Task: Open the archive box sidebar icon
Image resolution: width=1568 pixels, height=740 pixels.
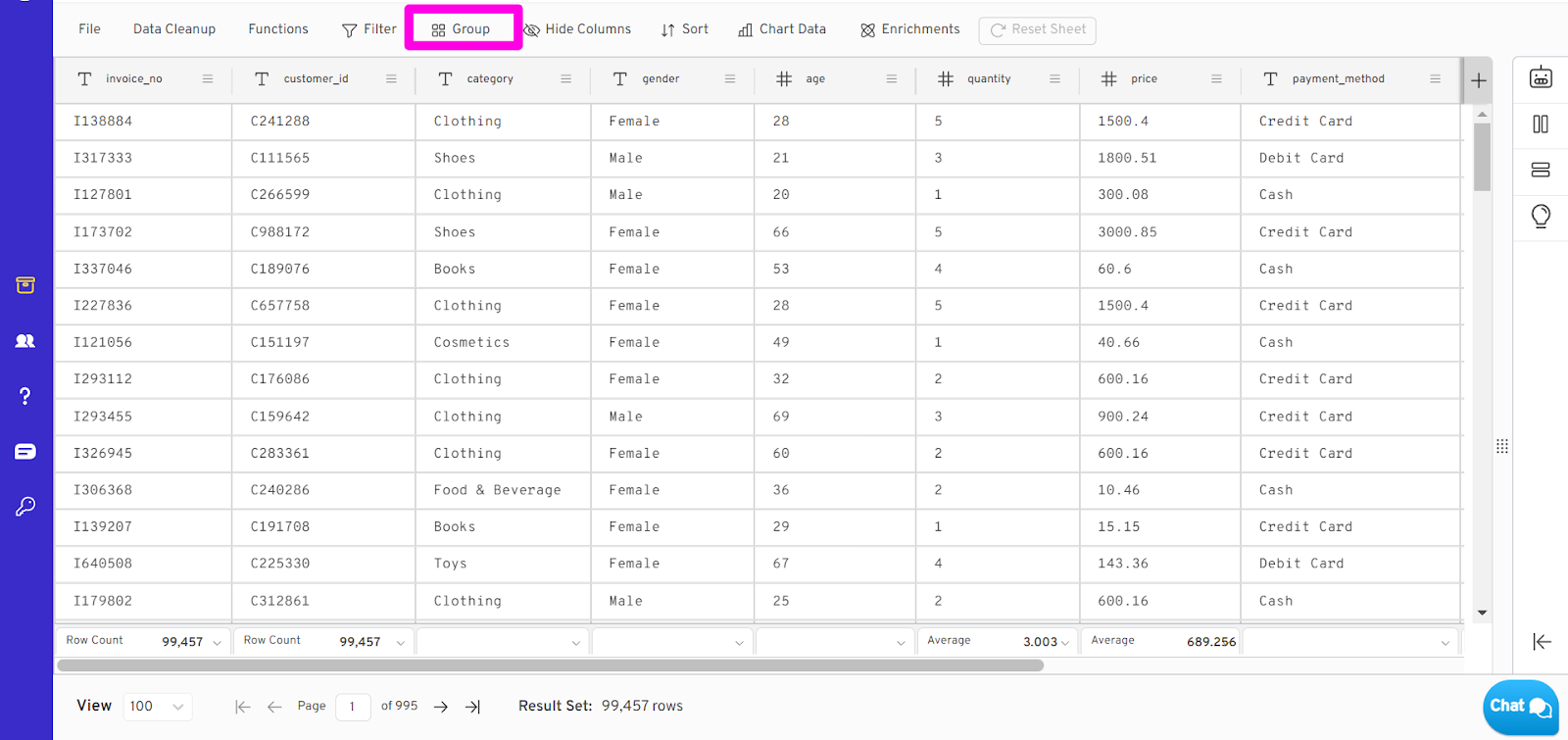Action: (25, 285)
